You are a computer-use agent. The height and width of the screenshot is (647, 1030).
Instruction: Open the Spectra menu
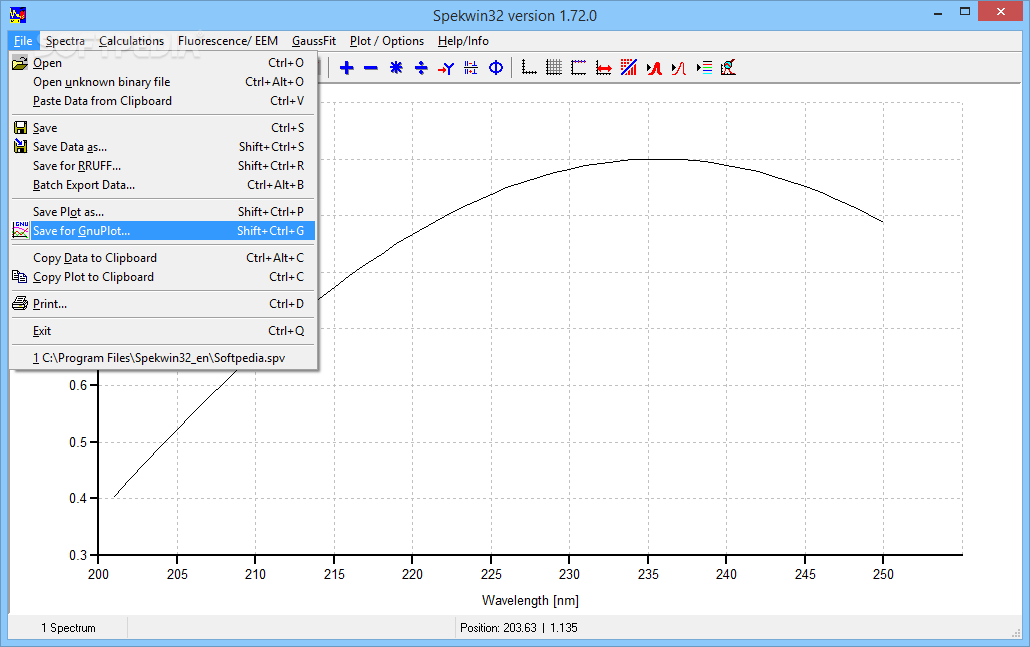[65, 41]
